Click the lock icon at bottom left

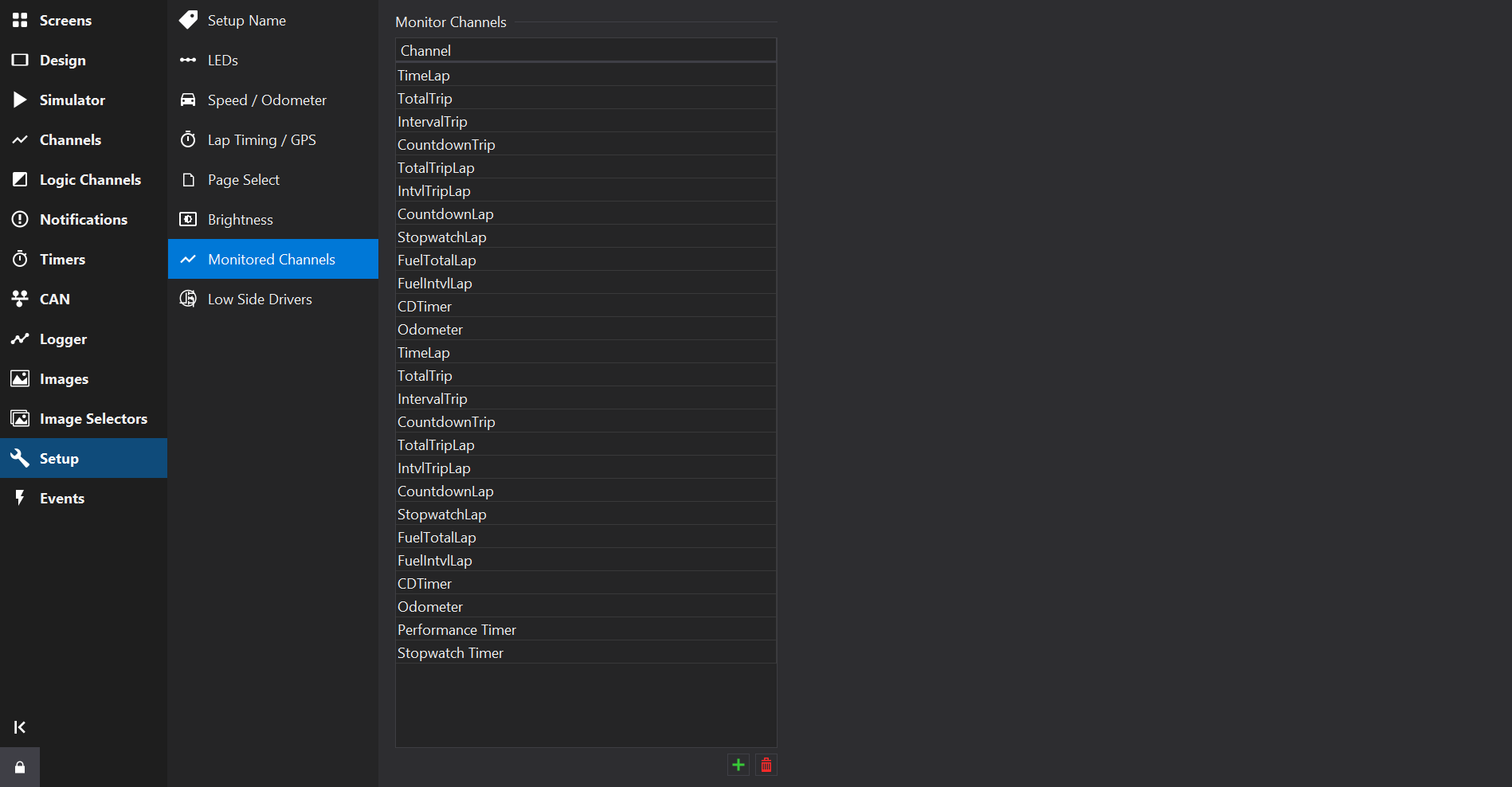[20, 767]
